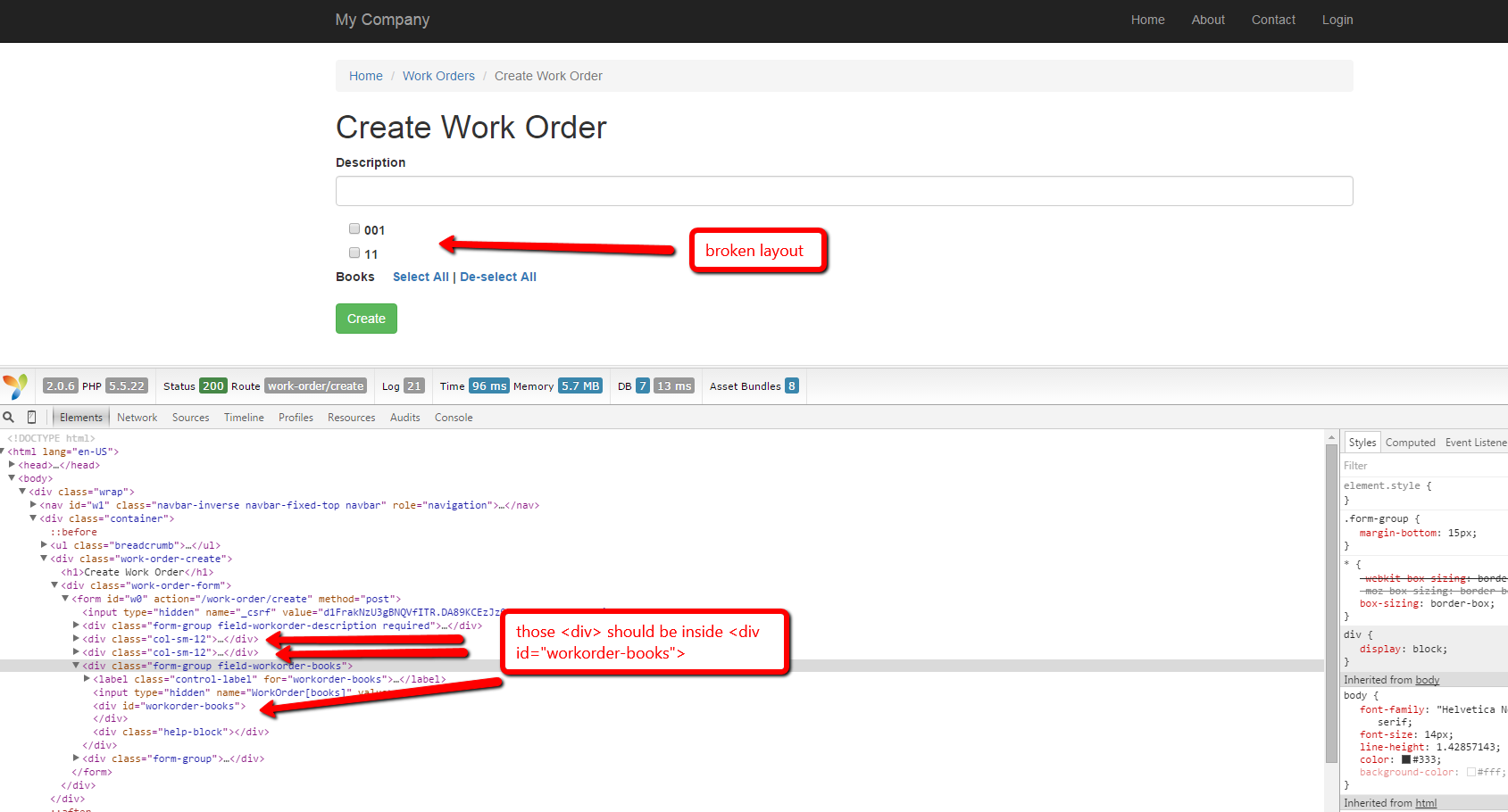The height and width of the screenshot is (812, 1508).
Task: Select the div class="help-block" node
Action: [181, 732]
